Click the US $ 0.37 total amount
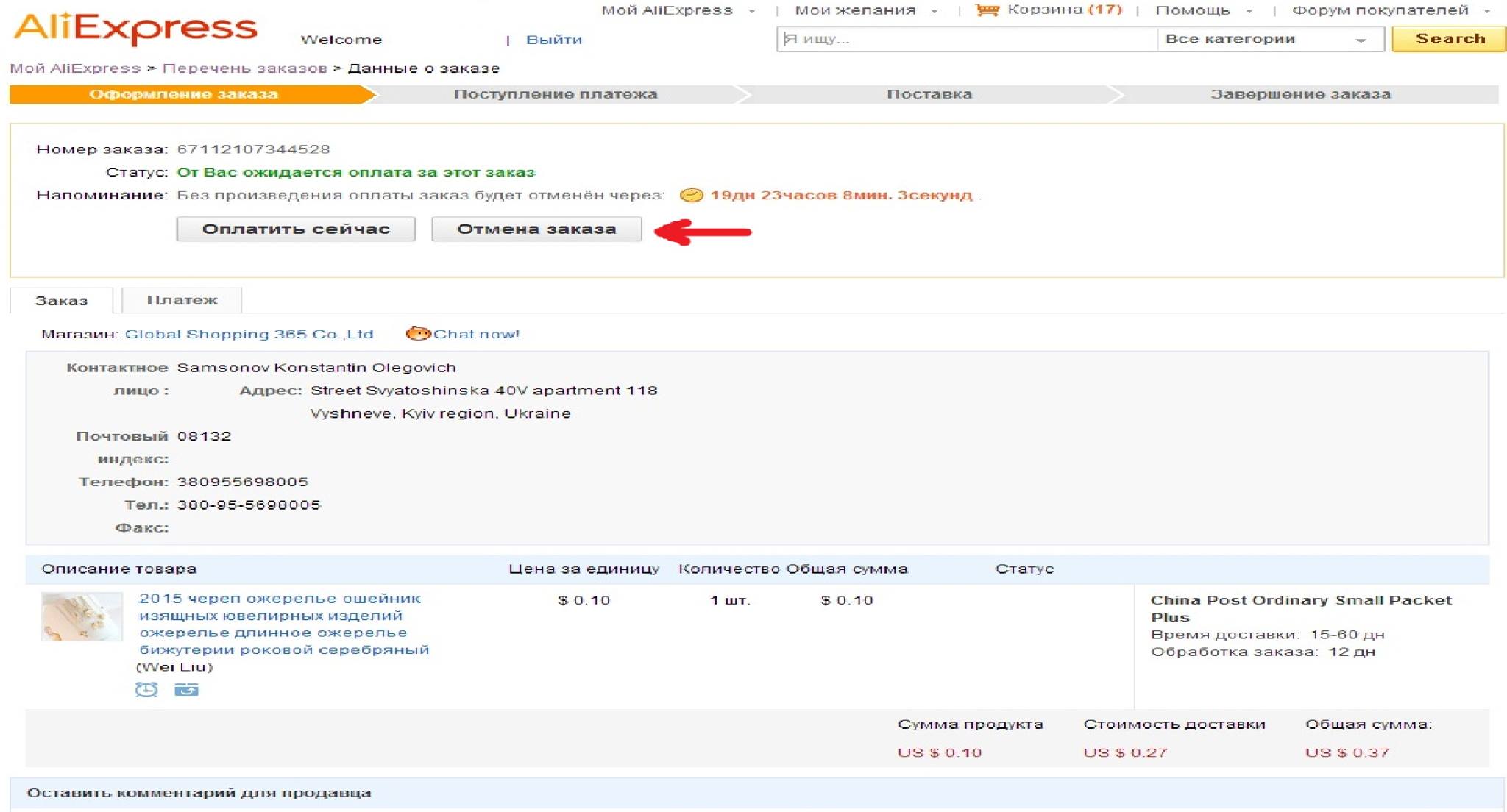The image size is (1507, 812). click(x=1347, y=752)
